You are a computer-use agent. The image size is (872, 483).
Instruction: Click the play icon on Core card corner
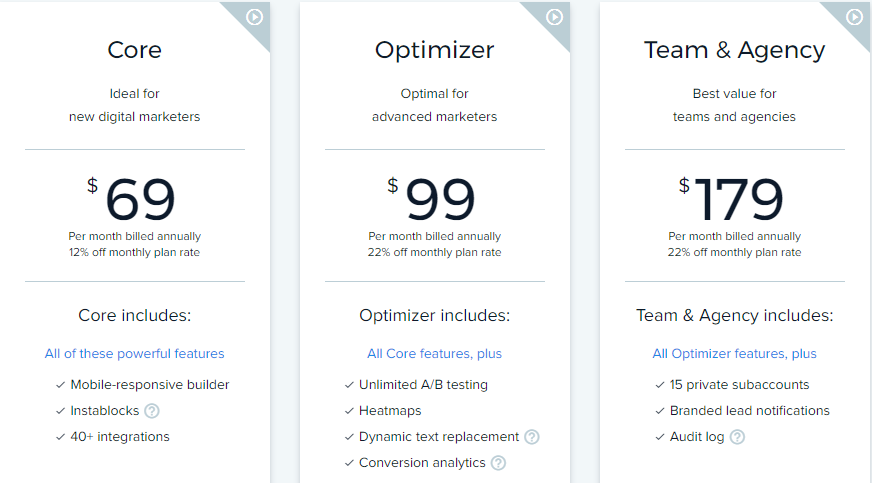255,17
